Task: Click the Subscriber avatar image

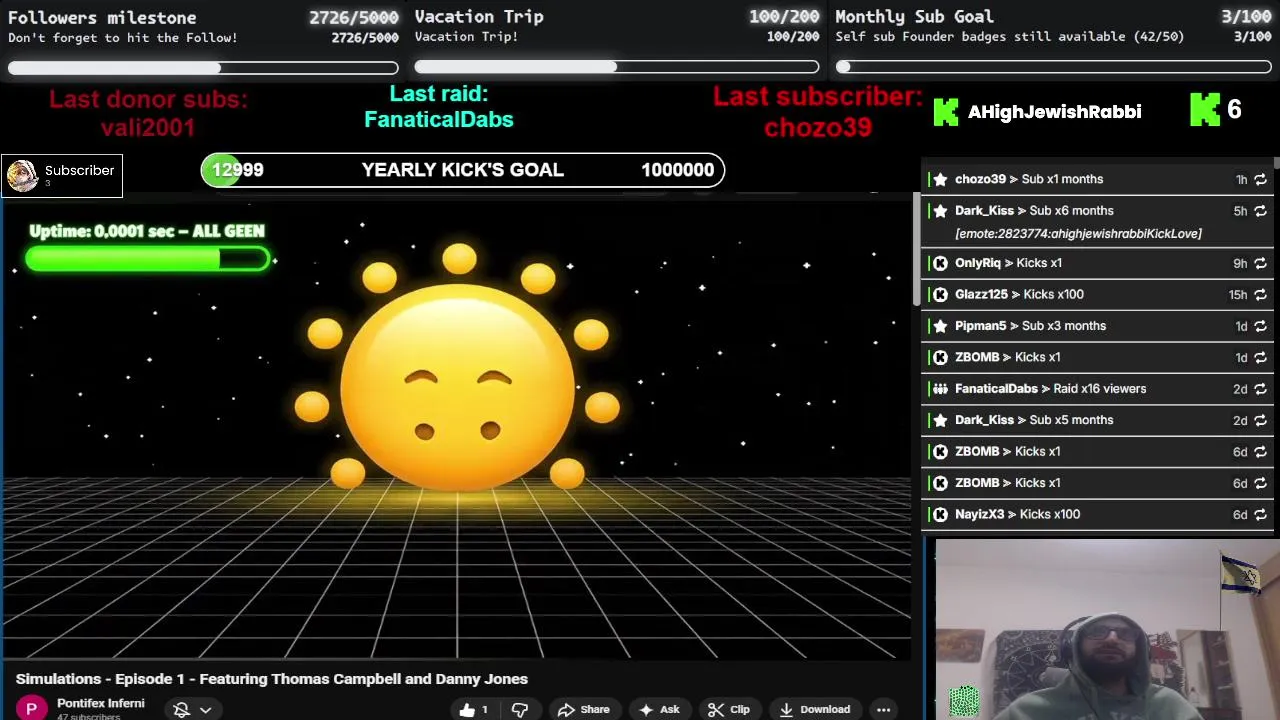Action: click(22, 176)
